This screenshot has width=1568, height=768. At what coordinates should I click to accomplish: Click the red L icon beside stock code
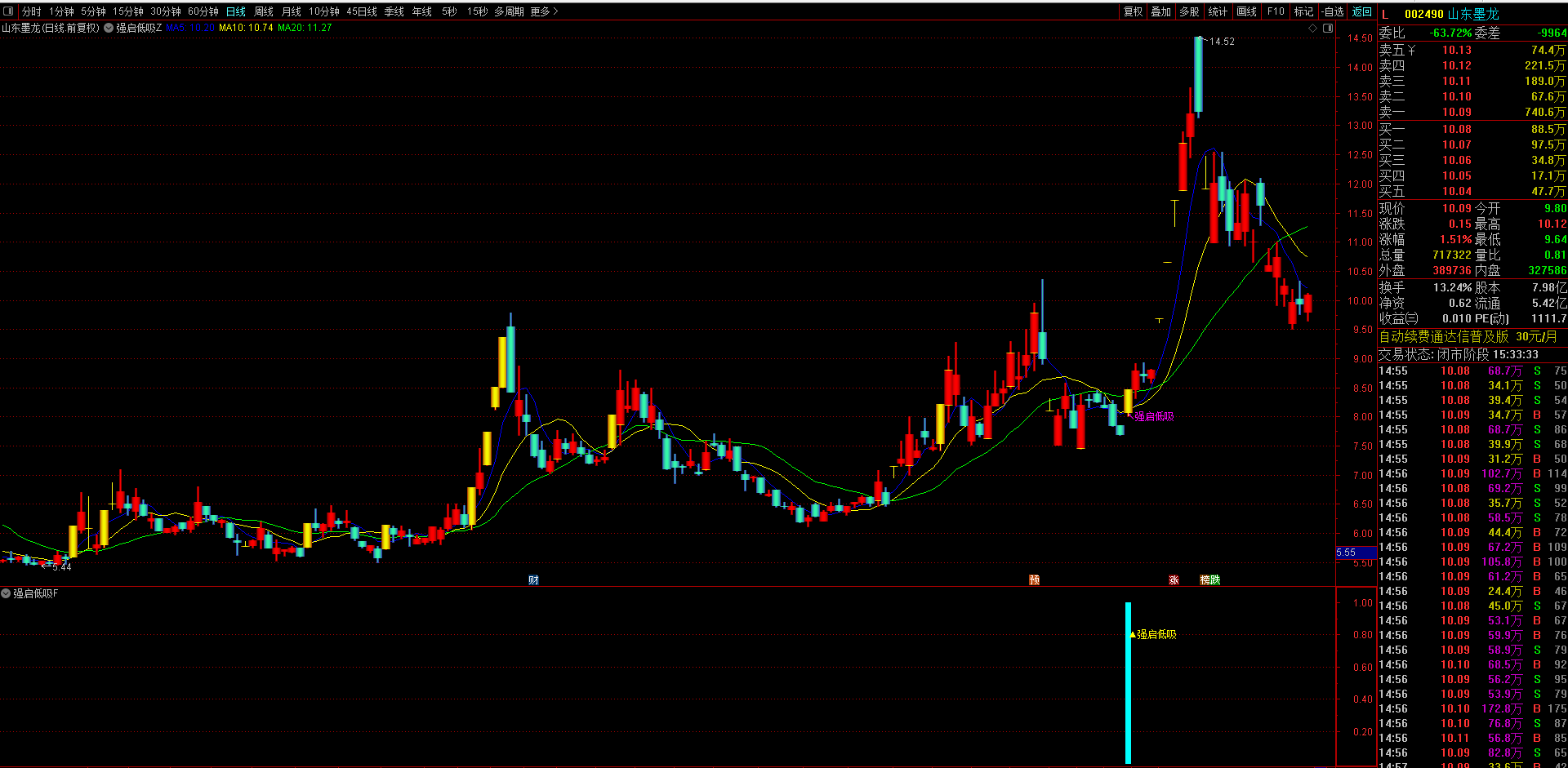click(1385, 14)
